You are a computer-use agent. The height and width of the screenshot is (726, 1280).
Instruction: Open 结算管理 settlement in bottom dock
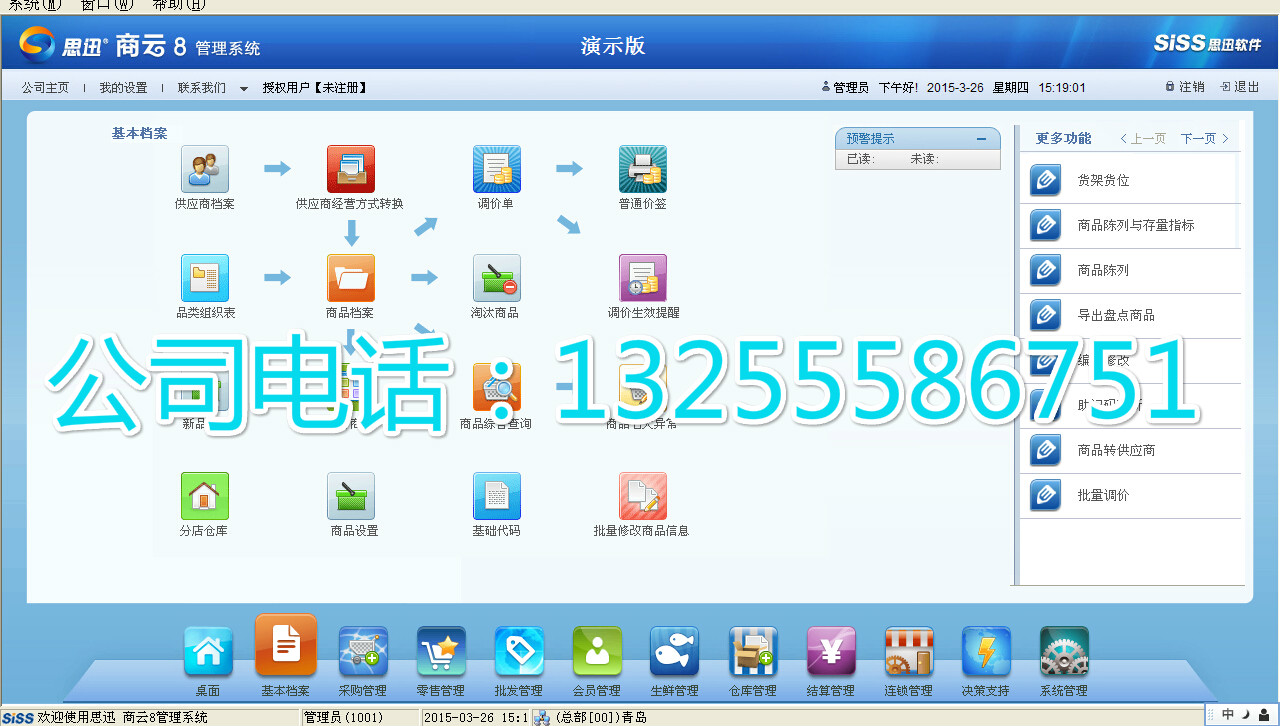[x=831, y=652]
